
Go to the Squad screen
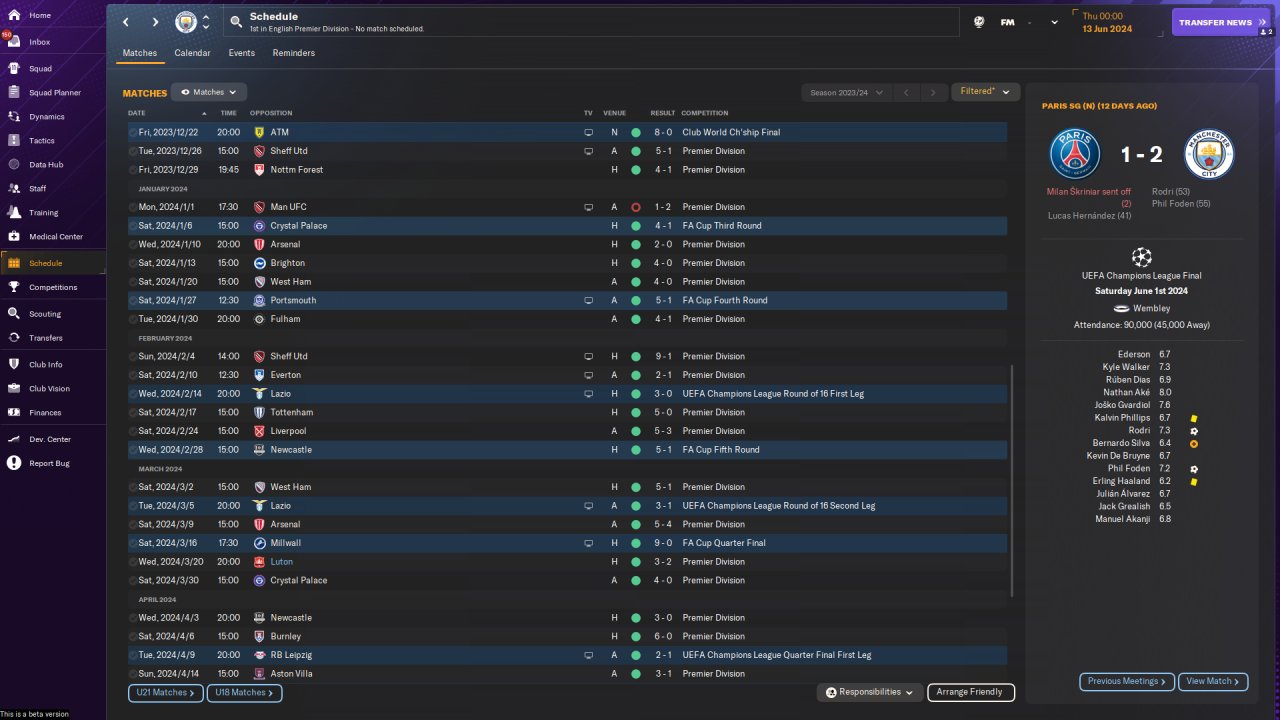(x=40, y=69)
